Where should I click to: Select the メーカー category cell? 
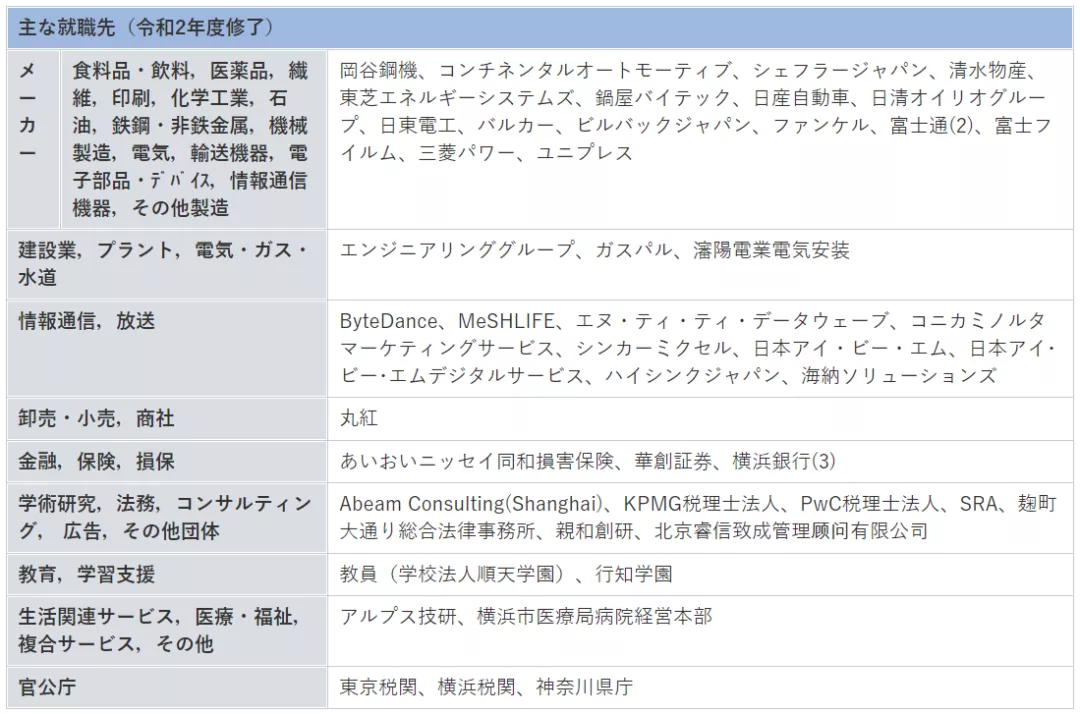(34, 139)
